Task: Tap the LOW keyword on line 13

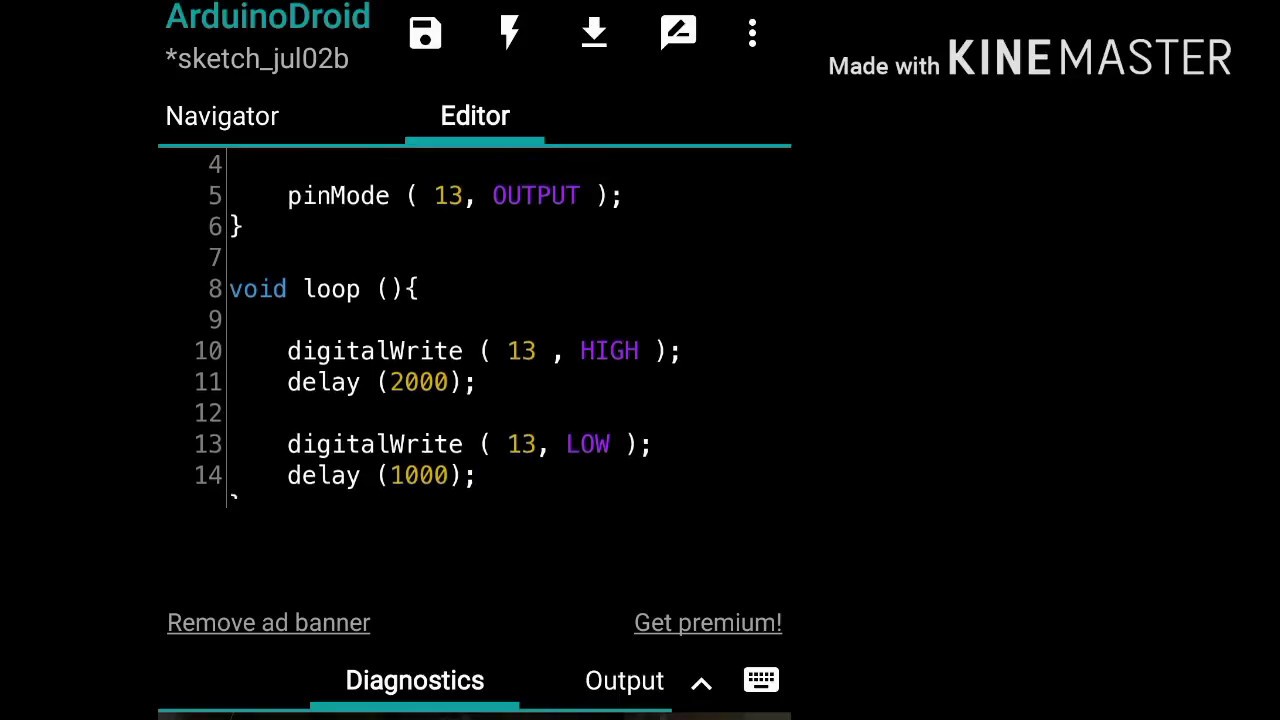Action: [x=588, y=444]
